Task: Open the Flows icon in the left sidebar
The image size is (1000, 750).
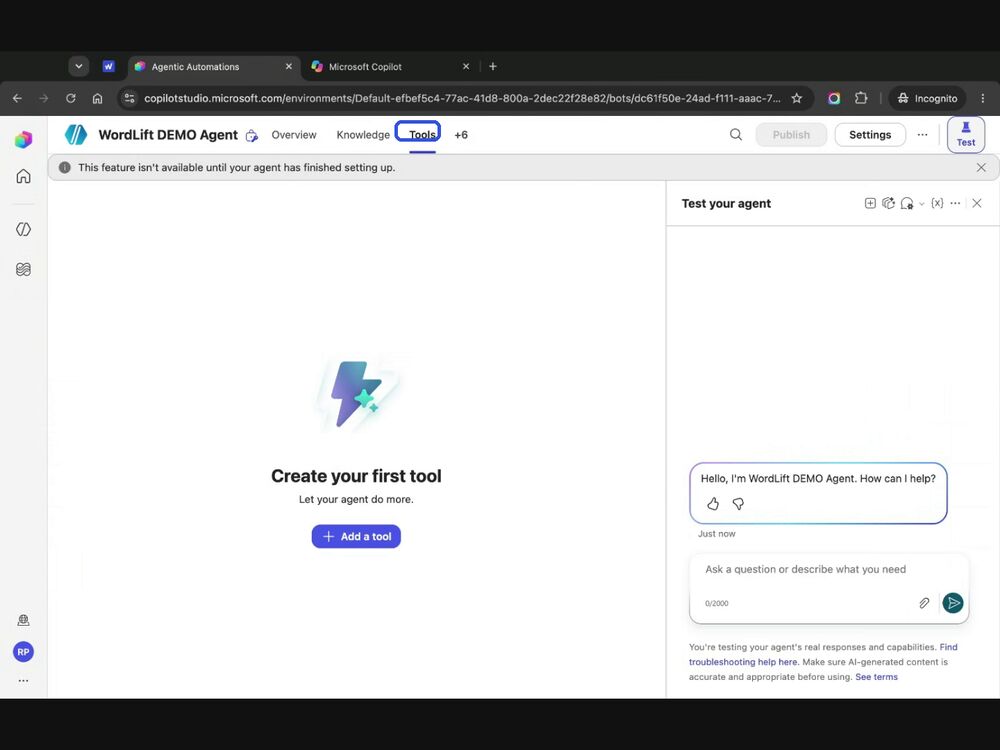Action: (24, 269)
